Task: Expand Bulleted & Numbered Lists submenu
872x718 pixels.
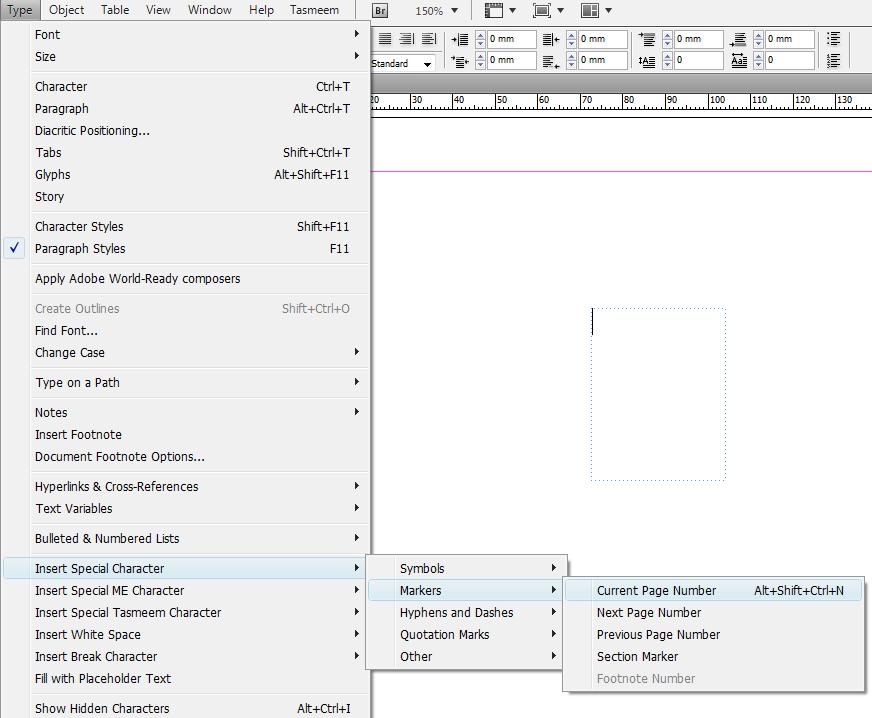Action: (186, 538)
